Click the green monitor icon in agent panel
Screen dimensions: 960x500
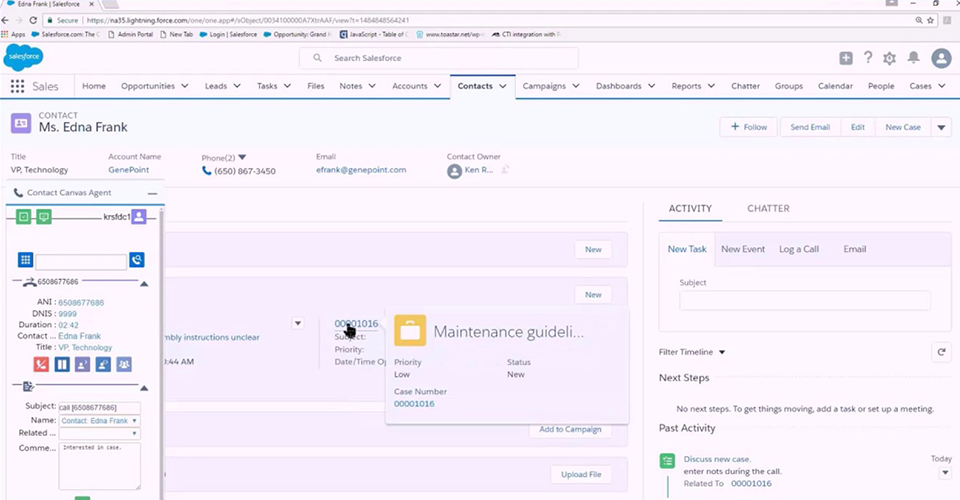(x=44, y=217)
